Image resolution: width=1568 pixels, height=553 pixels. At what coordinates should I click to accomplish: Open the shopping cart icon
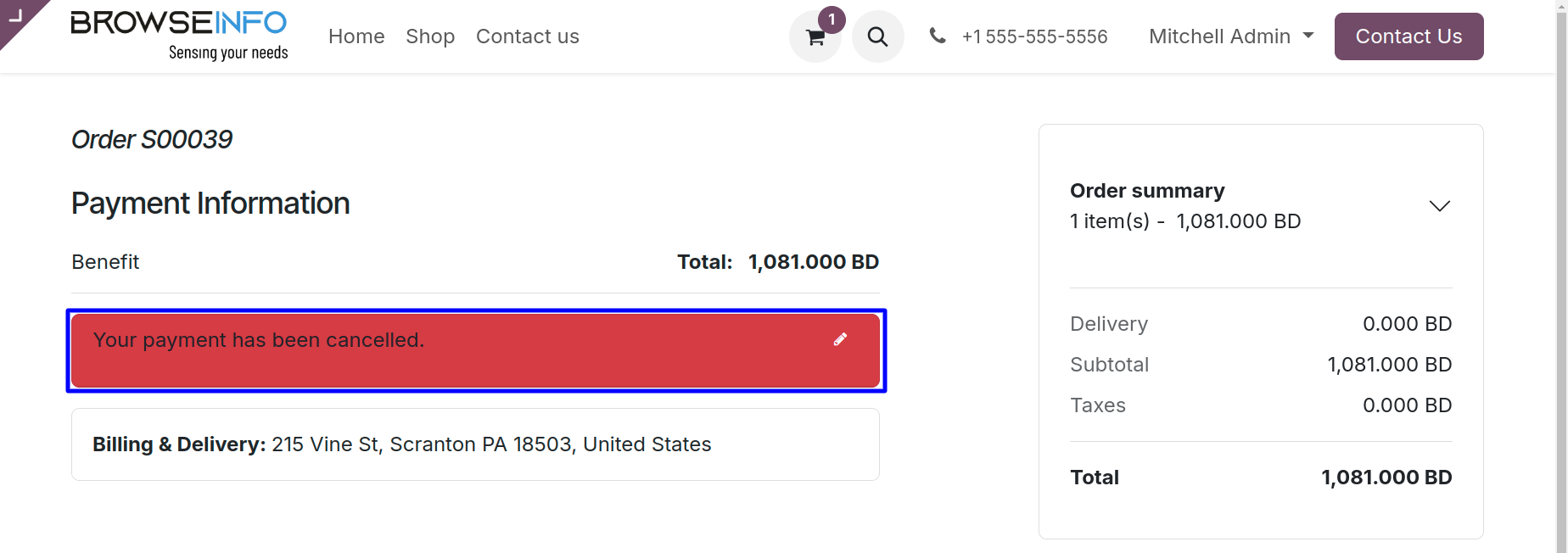coord(815,37)
